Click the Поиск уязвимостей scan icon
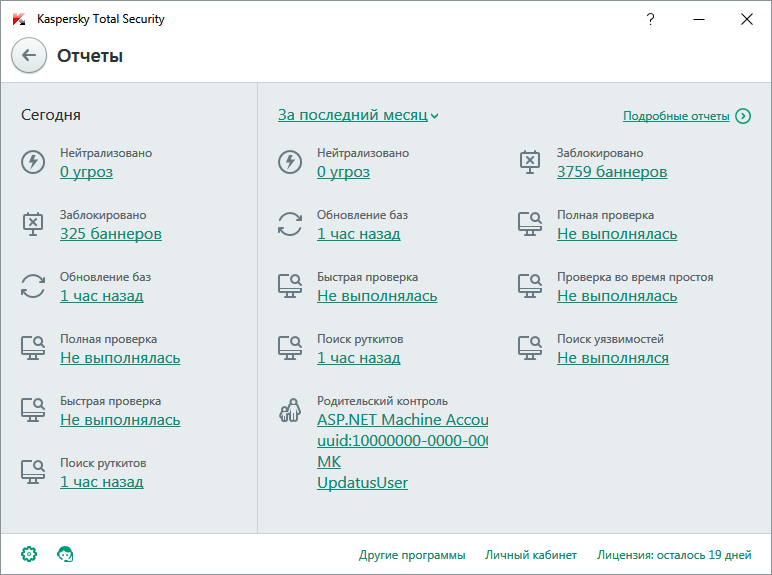772x575 pixels. tap(530, 348)
